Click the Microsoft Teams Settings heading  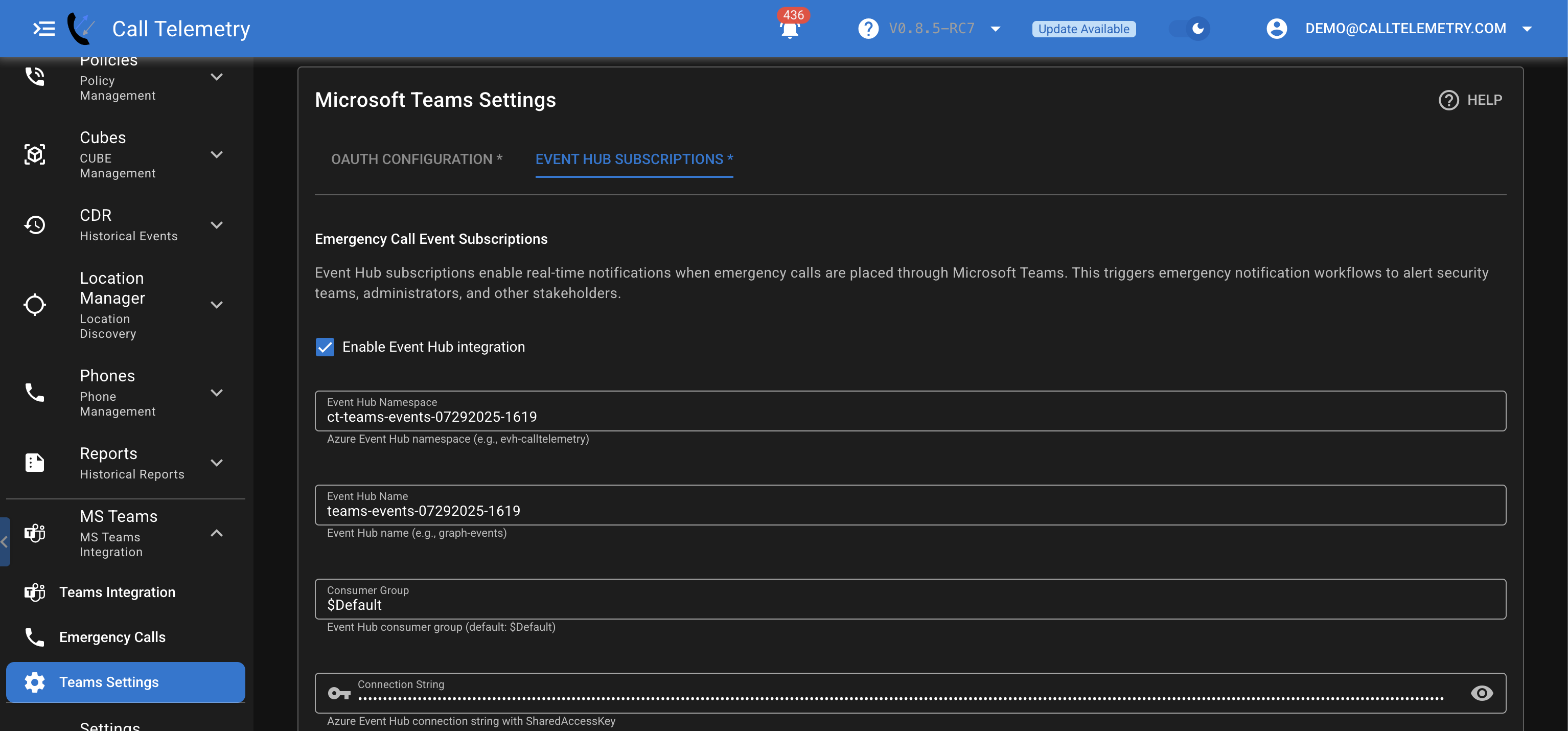point(435,100)
